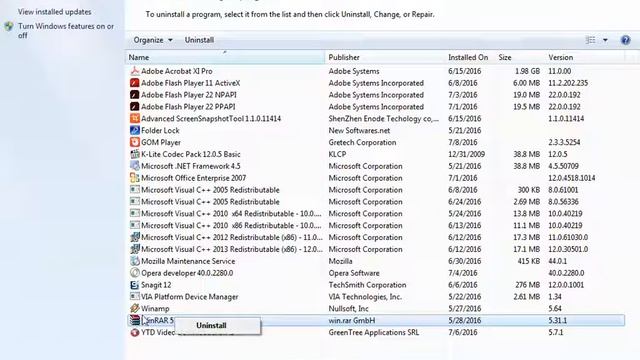Image resolution: width=640 pixels, height=360 pixels.
Task: Click the YTD Video Downloader icon
Action: [135, 332]
